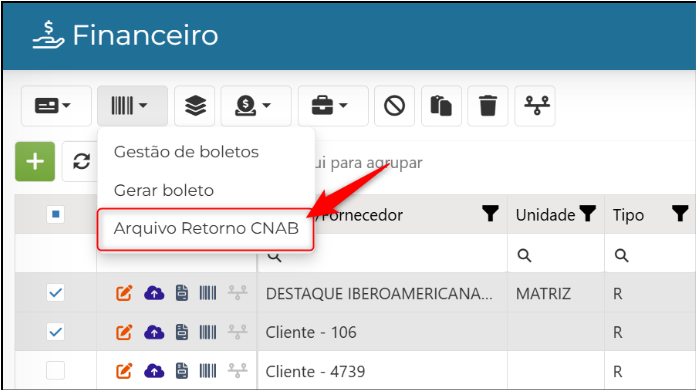The width and height of the screenshot is (696, 390).
Task: Click document icon in DESTAQUE IBEROAMERICANA row
Action: click(182, 293)
